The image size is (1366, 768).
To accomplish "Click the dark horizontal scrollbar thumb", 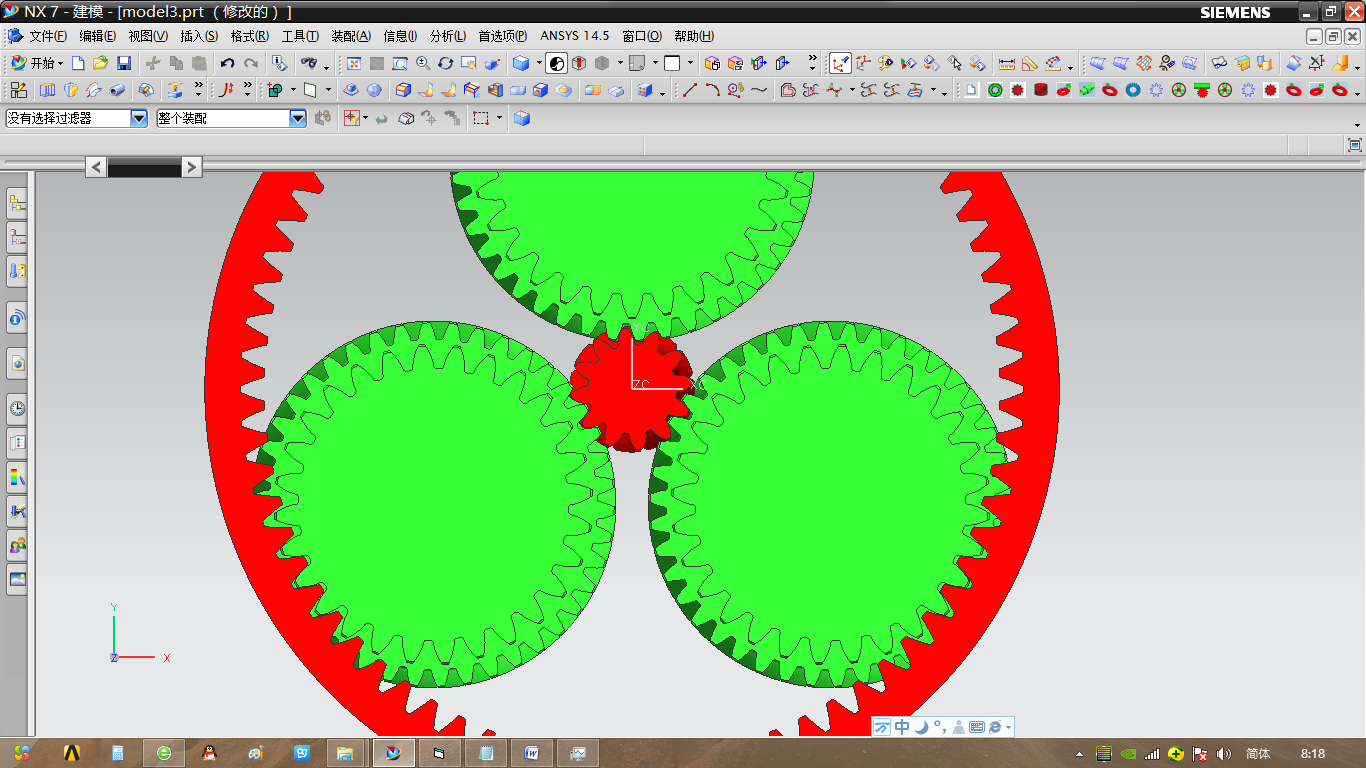I will pyautogui.click(x=144, y=168).
